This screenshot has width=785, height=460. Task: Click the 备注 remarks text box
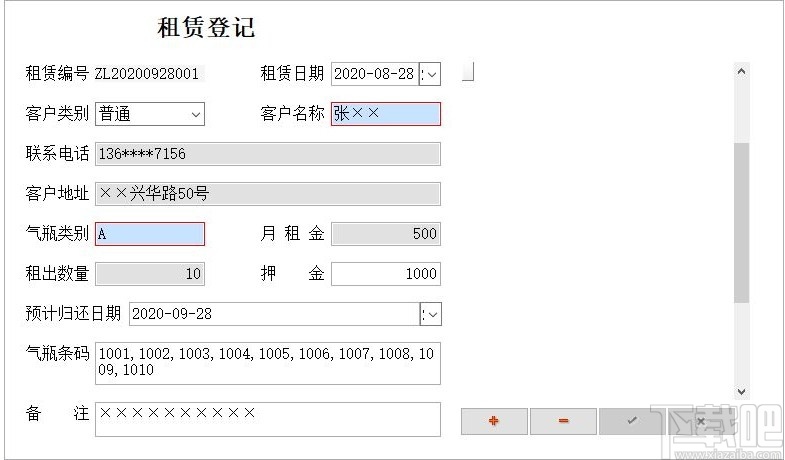click(268, 419)
